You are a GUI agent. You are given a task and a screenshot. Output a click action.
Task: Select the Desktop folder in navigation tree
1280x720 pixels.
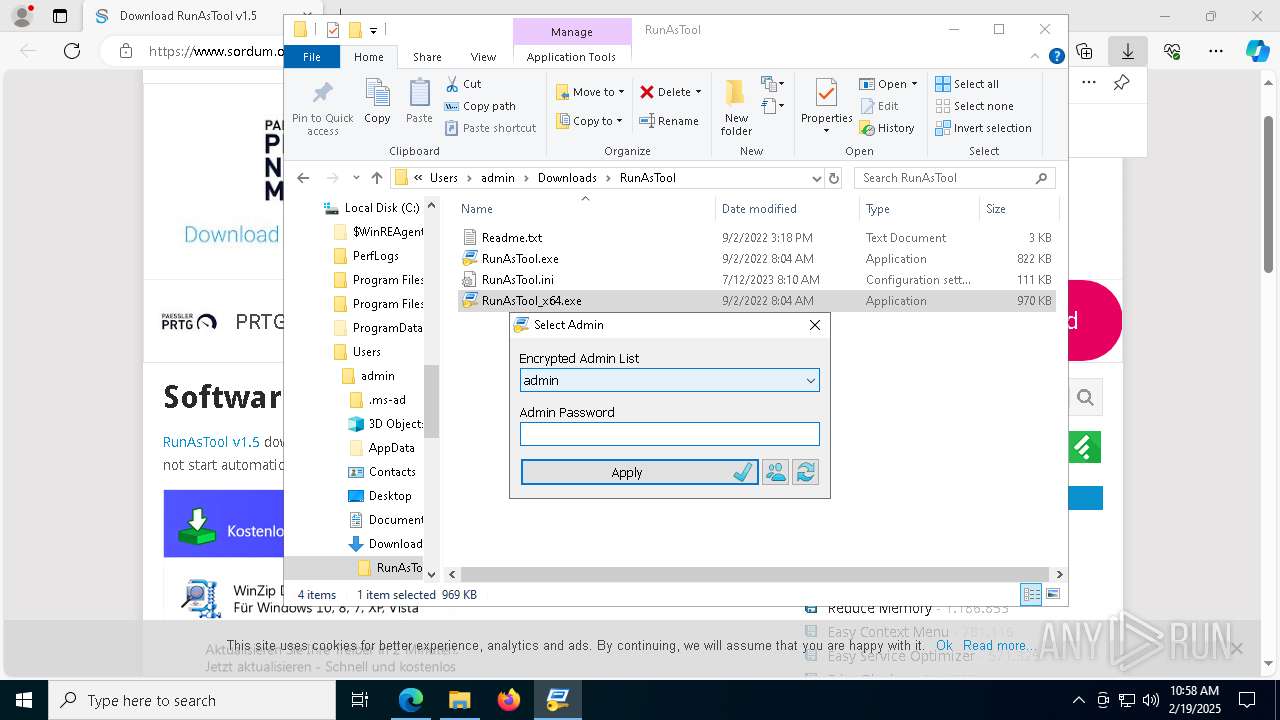(x=389, y=496)
